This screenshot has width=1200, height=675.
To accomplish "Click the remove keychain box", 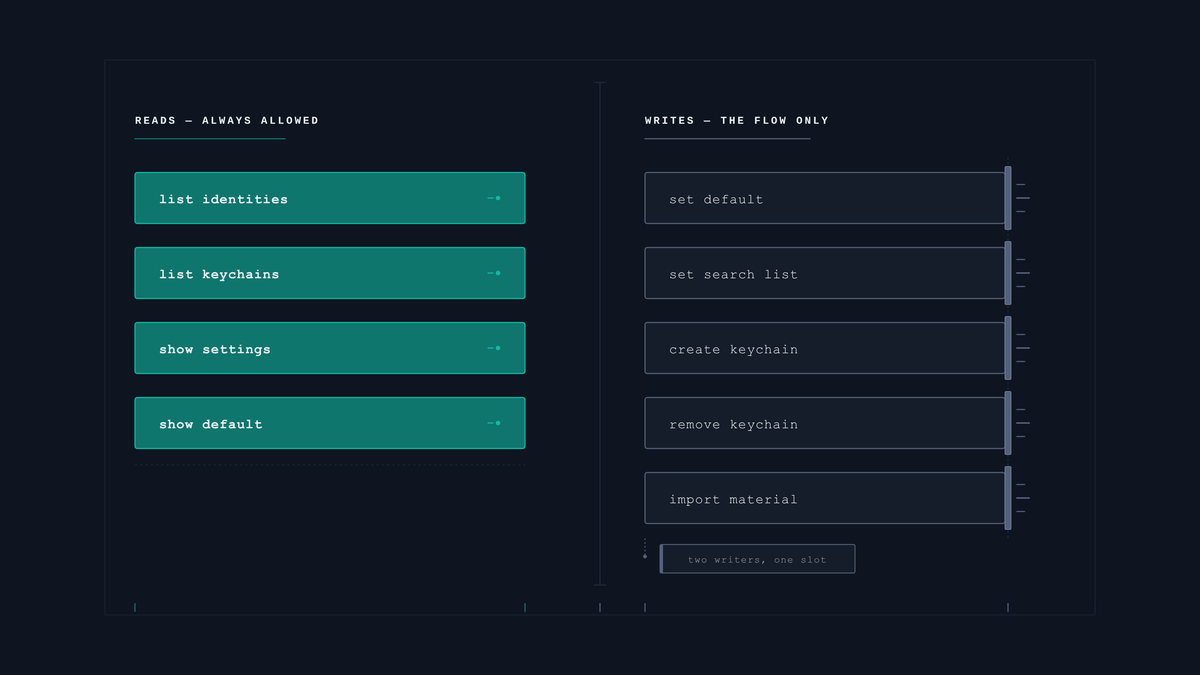I will coord(825,423).
